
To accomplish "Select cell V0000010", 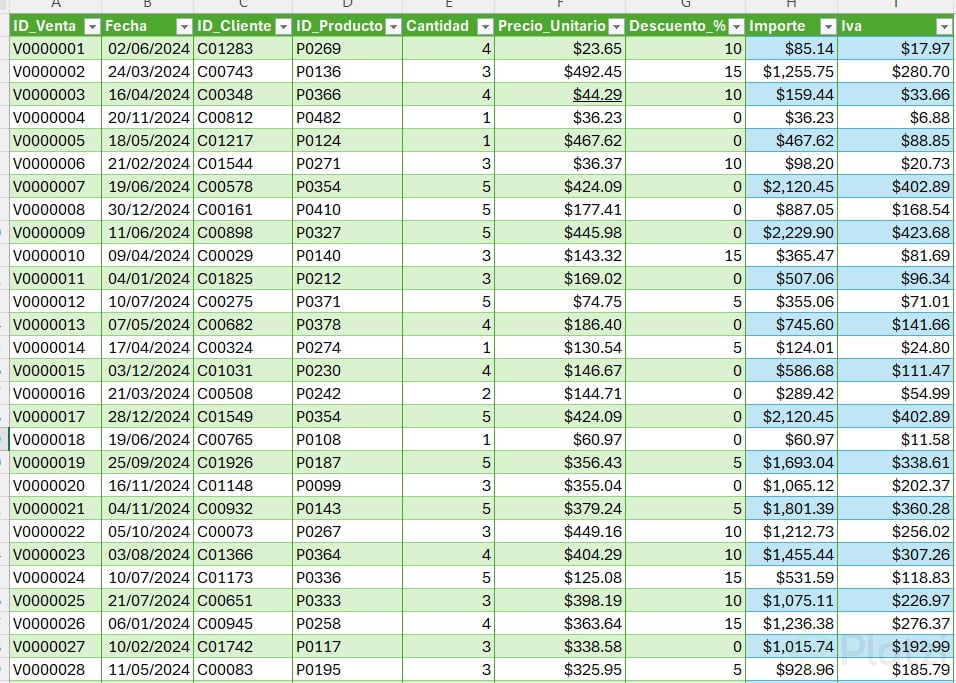I will pyautogui.click(x=55, y=256).
